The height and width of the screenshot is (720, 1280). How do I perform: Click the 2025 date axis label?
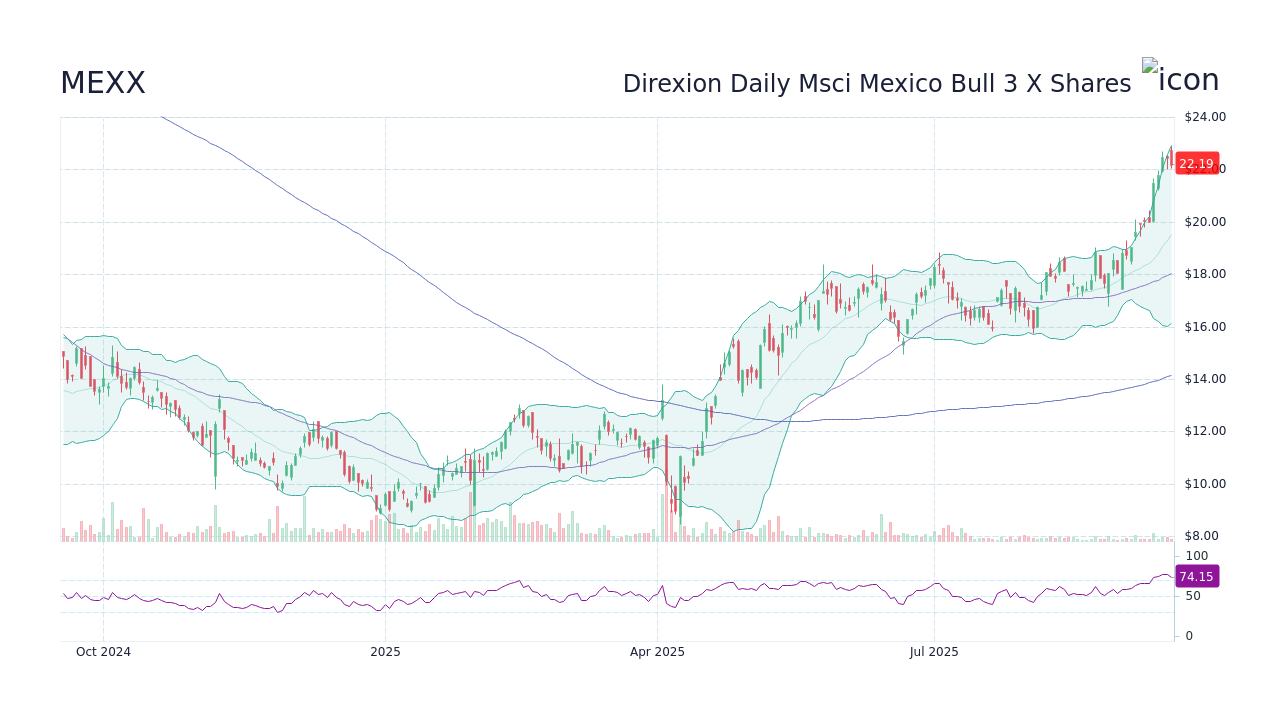point(385,652)
